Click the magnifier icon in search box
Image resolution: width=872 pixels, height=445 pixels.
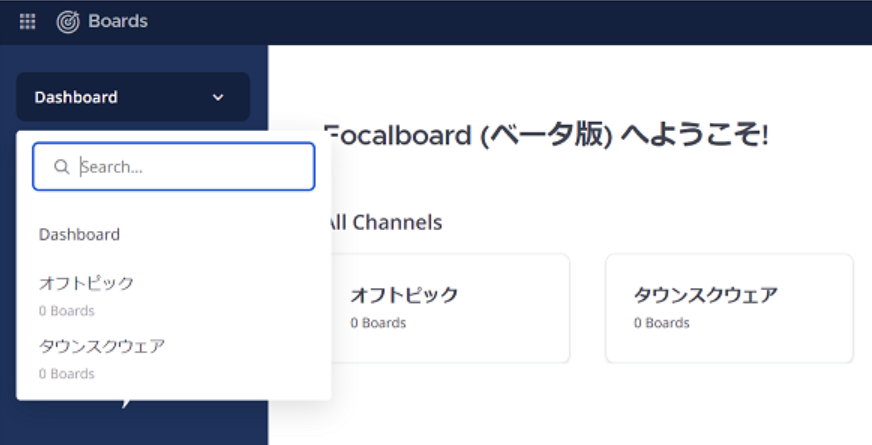62,166
